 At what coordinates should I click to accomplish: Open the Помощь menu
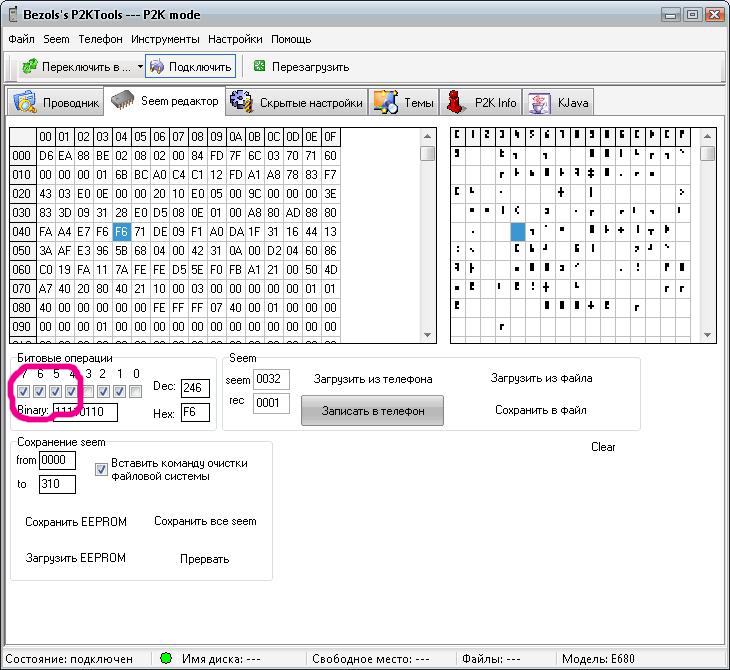tap(291, 39)
